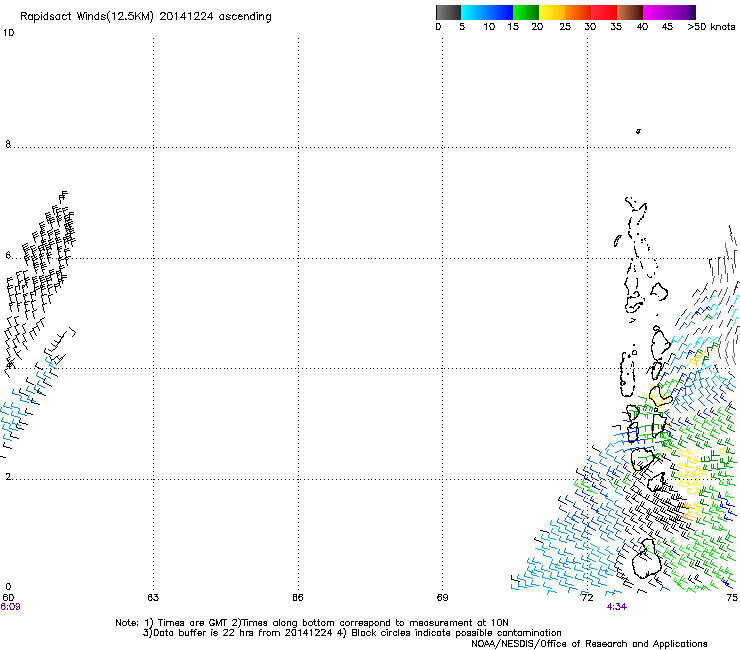Click the longitude "66" axis label

(297, 598)
